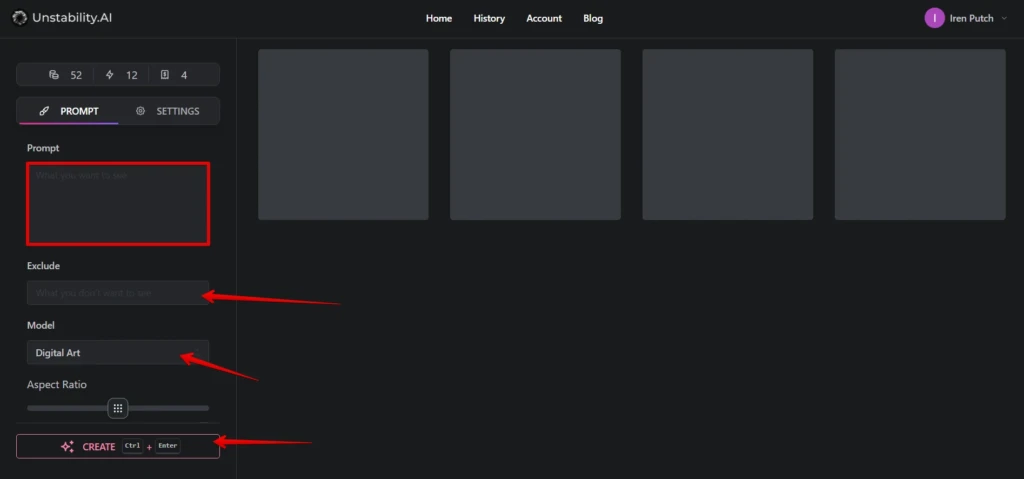This screenshot has width=1024, height=479.
Task: Select the PROMPT tab
Action: pos(69,111)
